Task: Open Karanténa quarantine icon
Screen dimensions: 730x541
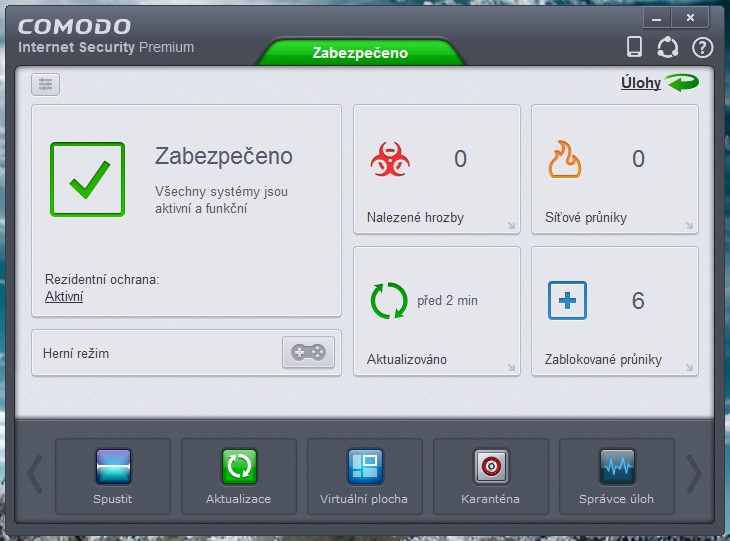Action: tap(491, 467)
